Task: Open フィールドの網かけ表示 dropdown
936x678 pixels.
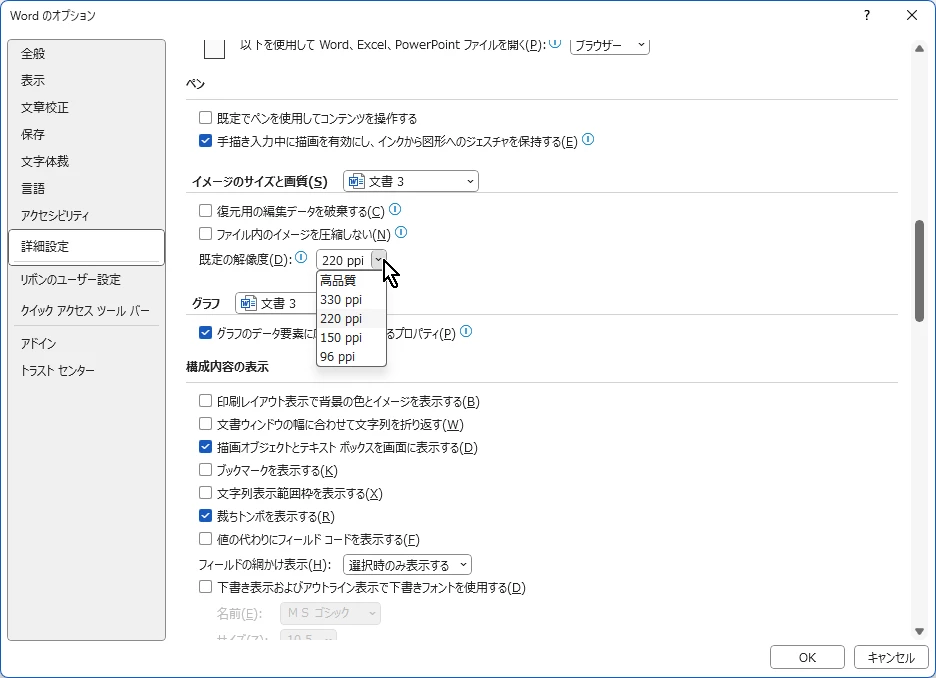Action: 407,565
